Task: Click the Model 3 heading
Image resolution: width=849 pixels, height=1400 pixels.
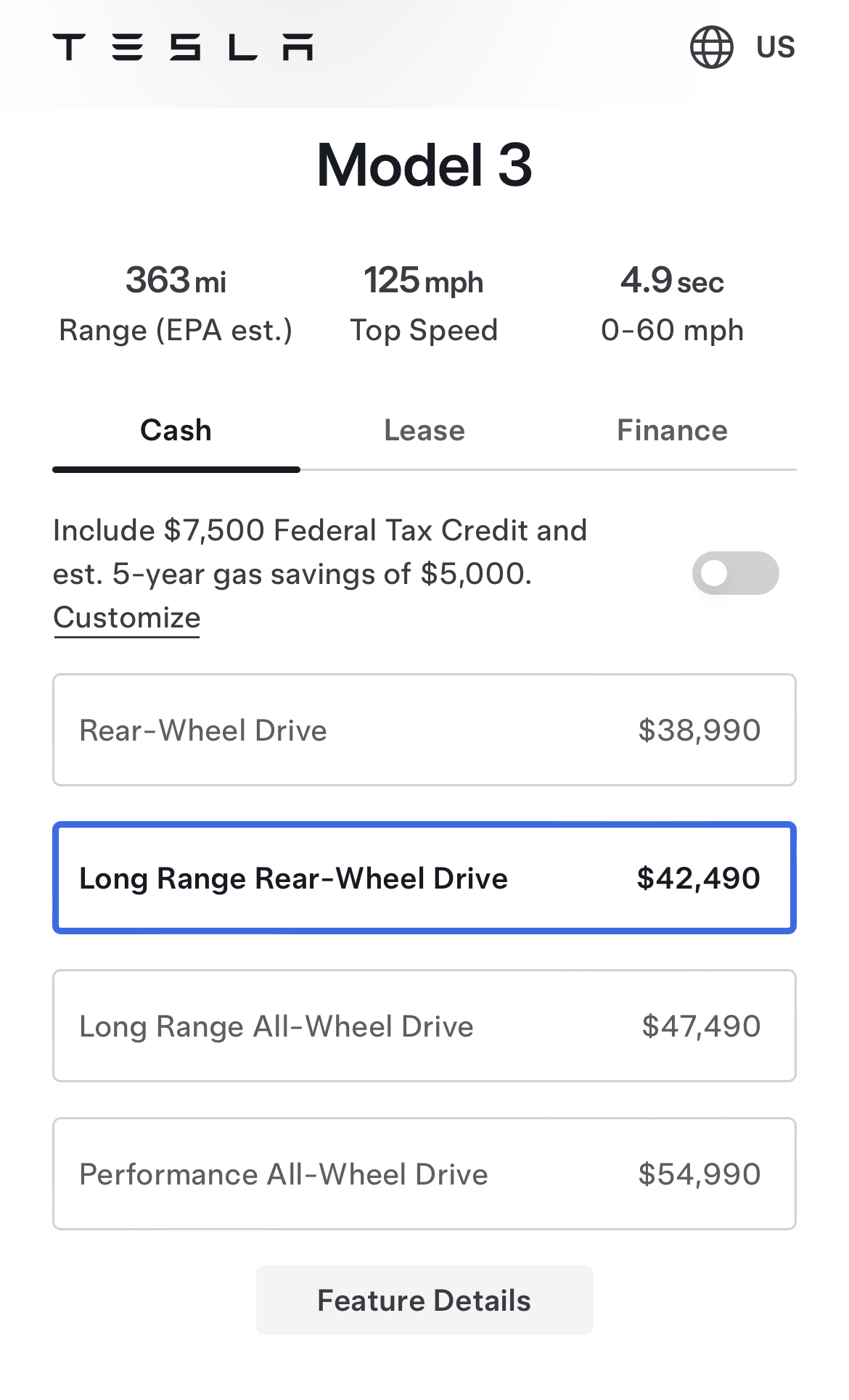Action: click(424, 165)
